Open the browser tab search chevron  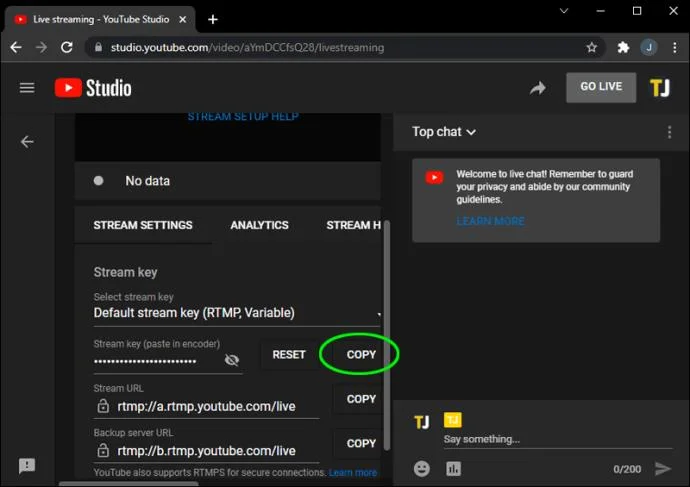coord(564,11)
